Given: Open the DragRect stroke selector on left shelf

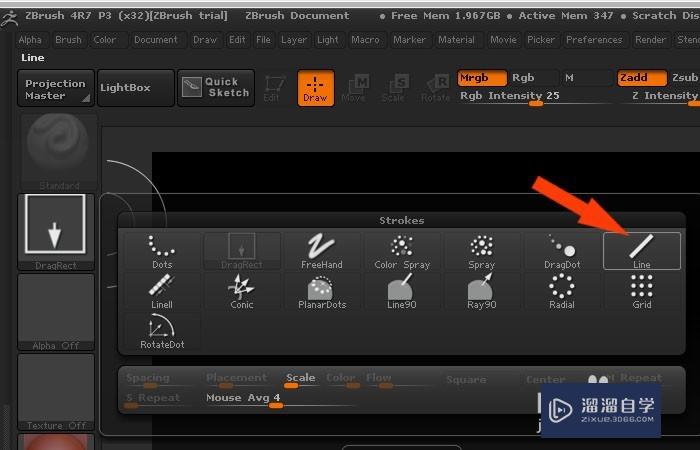Looking at the screenshot, I should pos(56,232).
